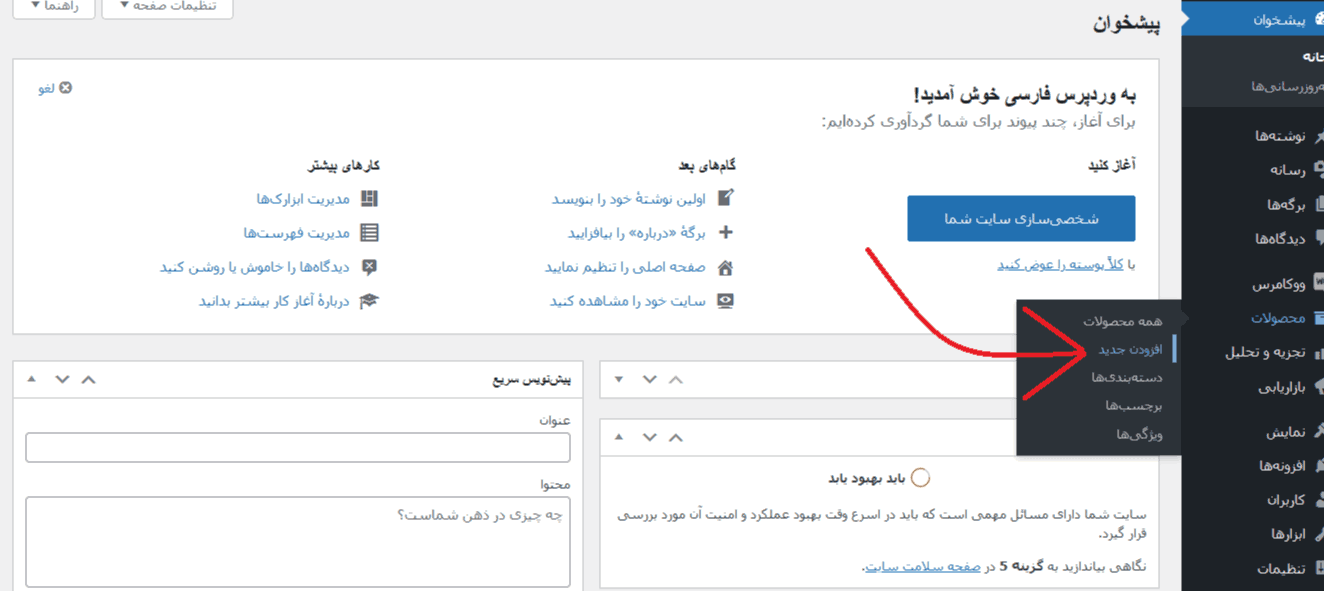Open دیدگاه‌ها را خاموش یا روشن کنید link
Viewport: 1324px width, 591px height.
255,267
